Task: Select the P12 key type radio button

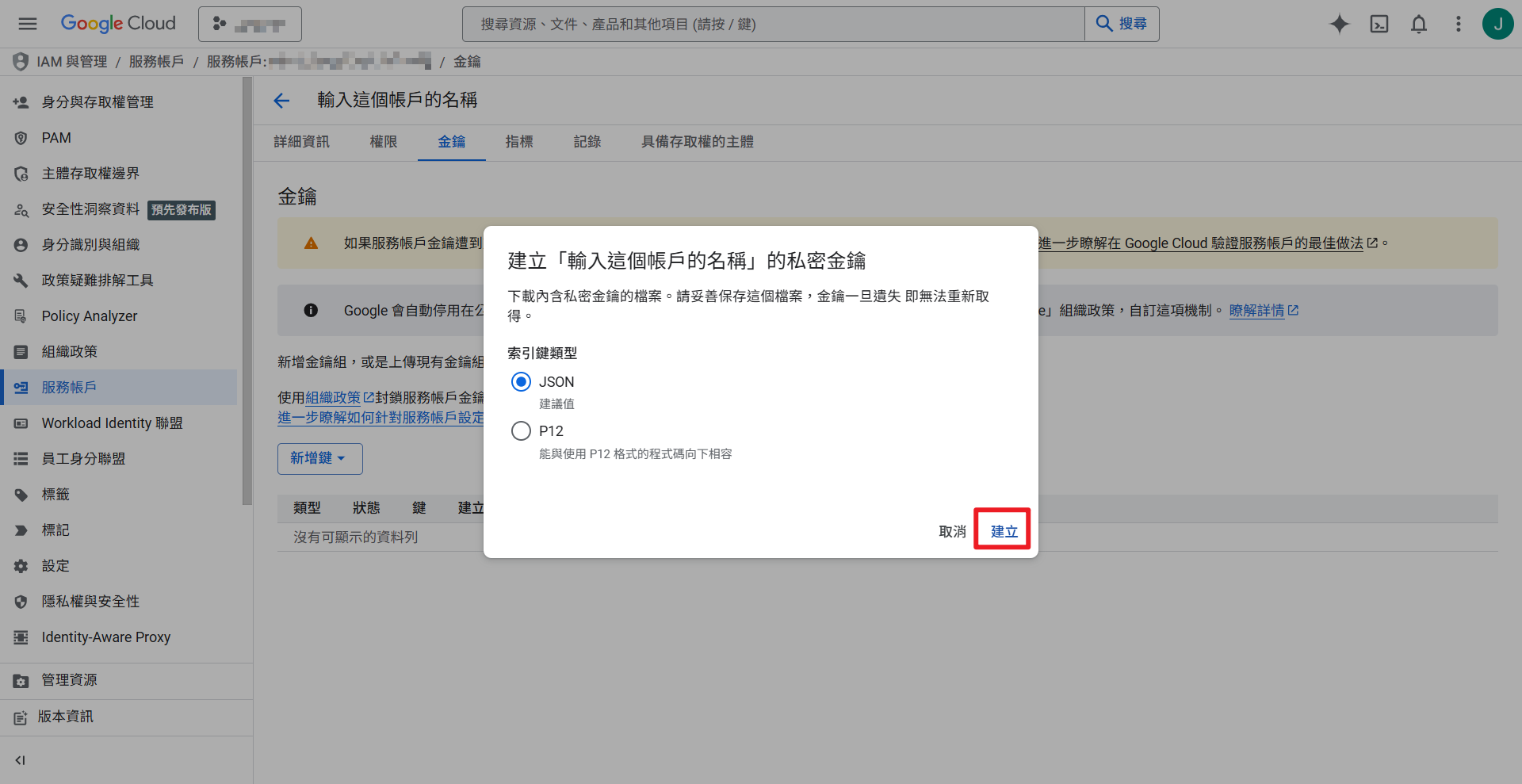Action: coord(521,430)
